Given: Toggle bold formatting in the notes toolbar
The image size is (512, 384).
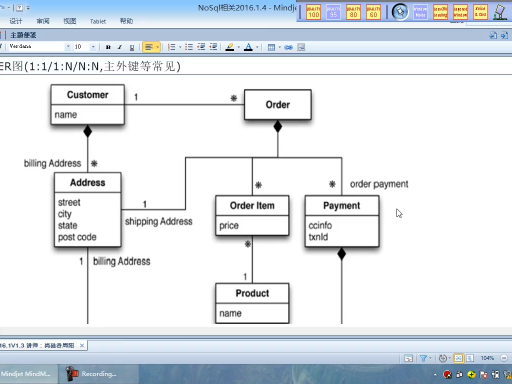Looking at the screenshot, I should [x=108, y=47].
